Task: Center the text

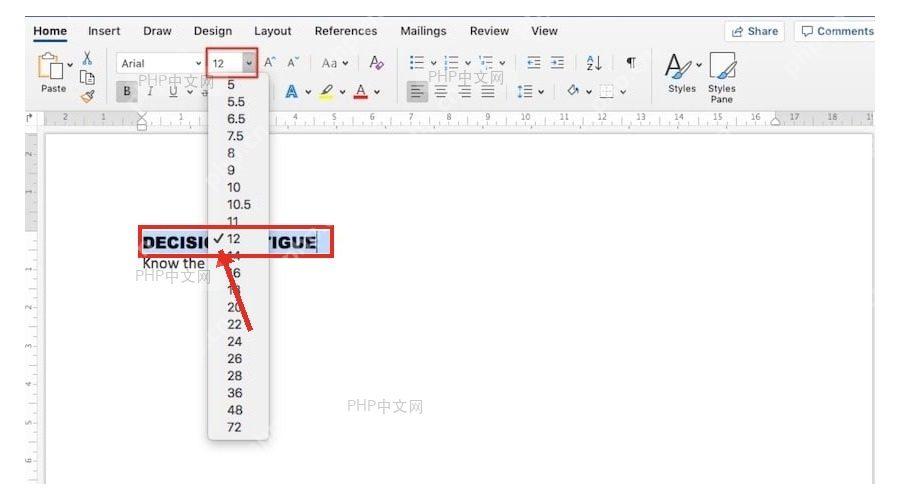Action: click(441, 91)
